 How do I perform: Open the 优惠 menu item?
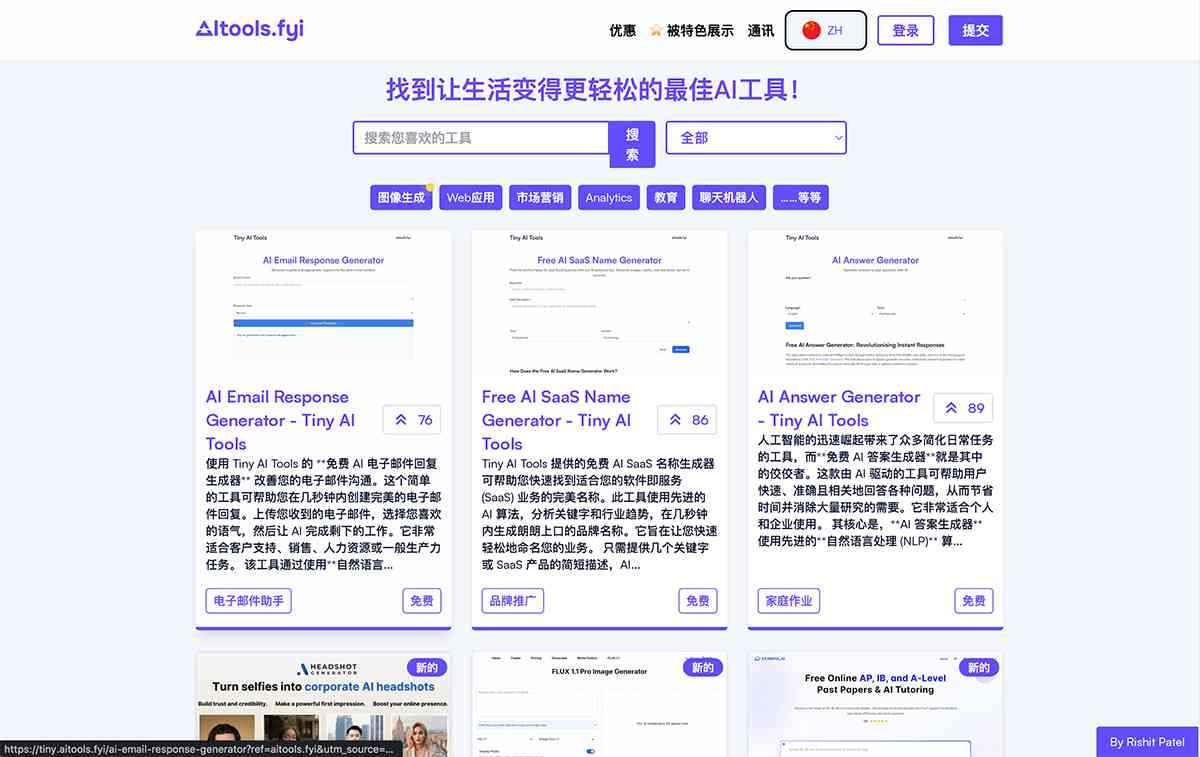click(x=623, y=30)
